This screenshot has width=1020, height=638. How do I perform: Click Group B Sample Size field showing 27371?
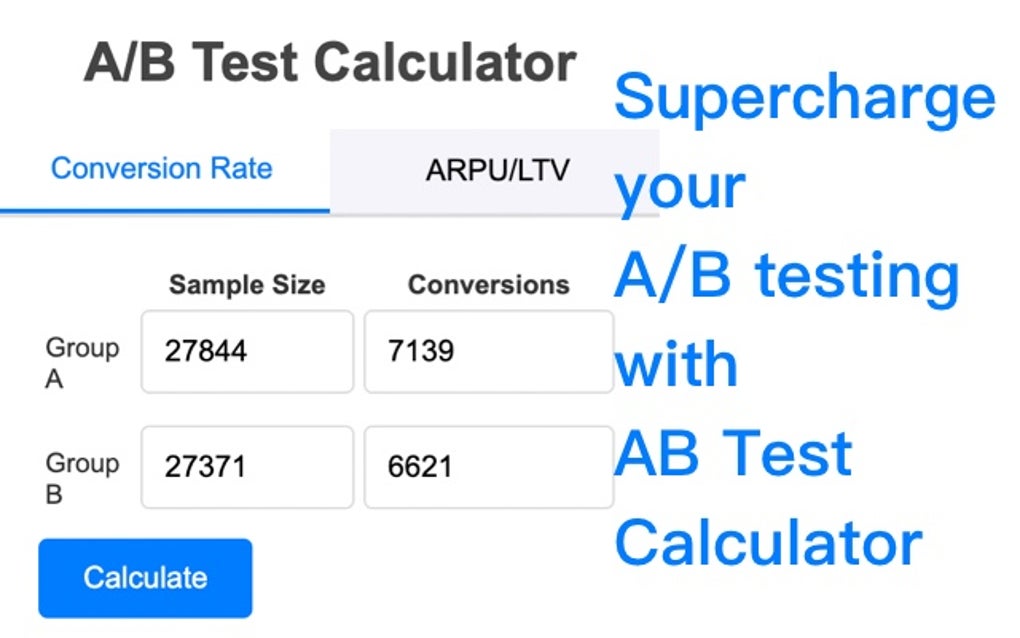tap(246, 467)
